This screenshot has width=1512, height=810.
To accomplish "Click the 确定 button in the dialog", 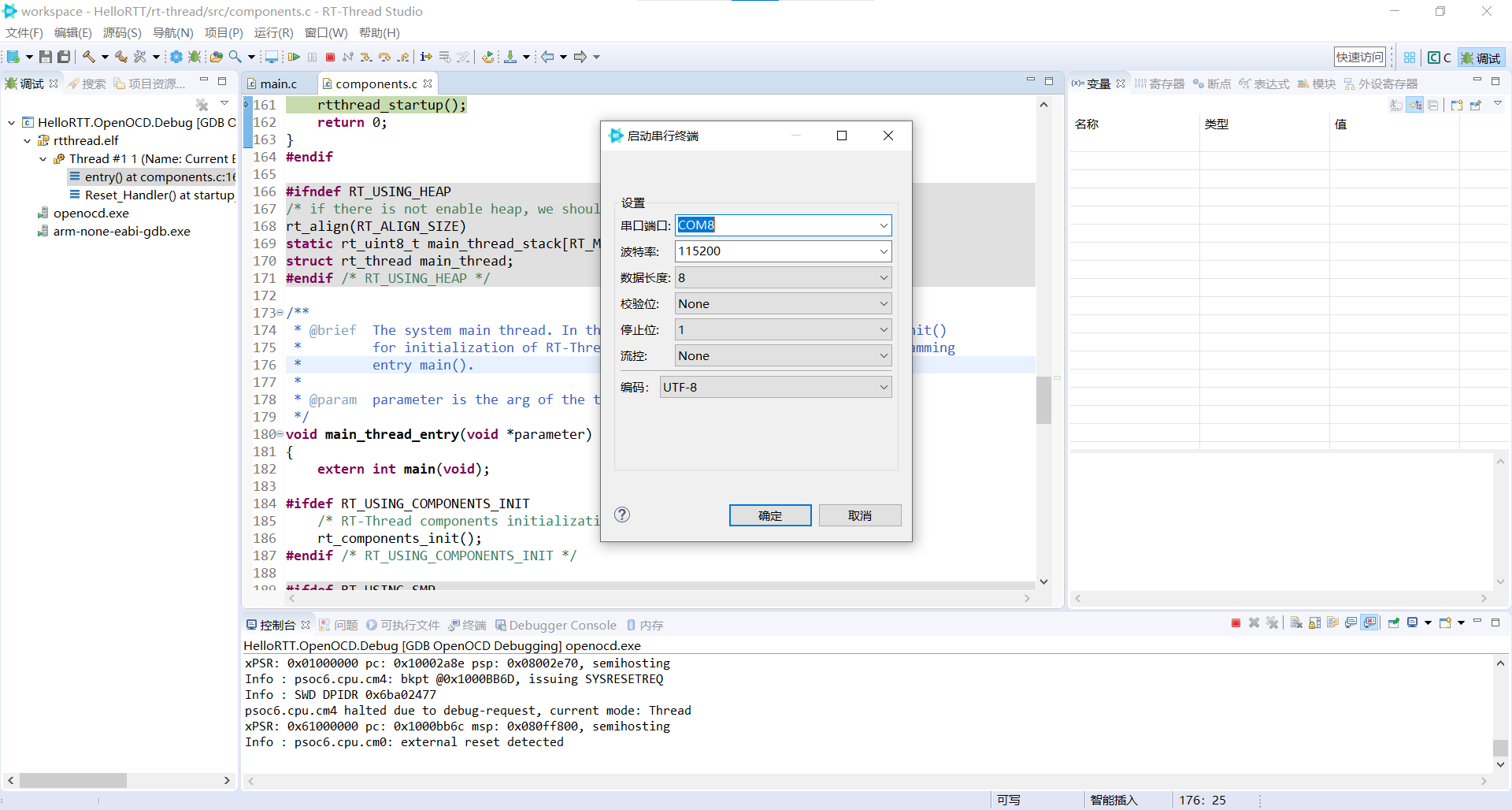I will tap(770, 515).
